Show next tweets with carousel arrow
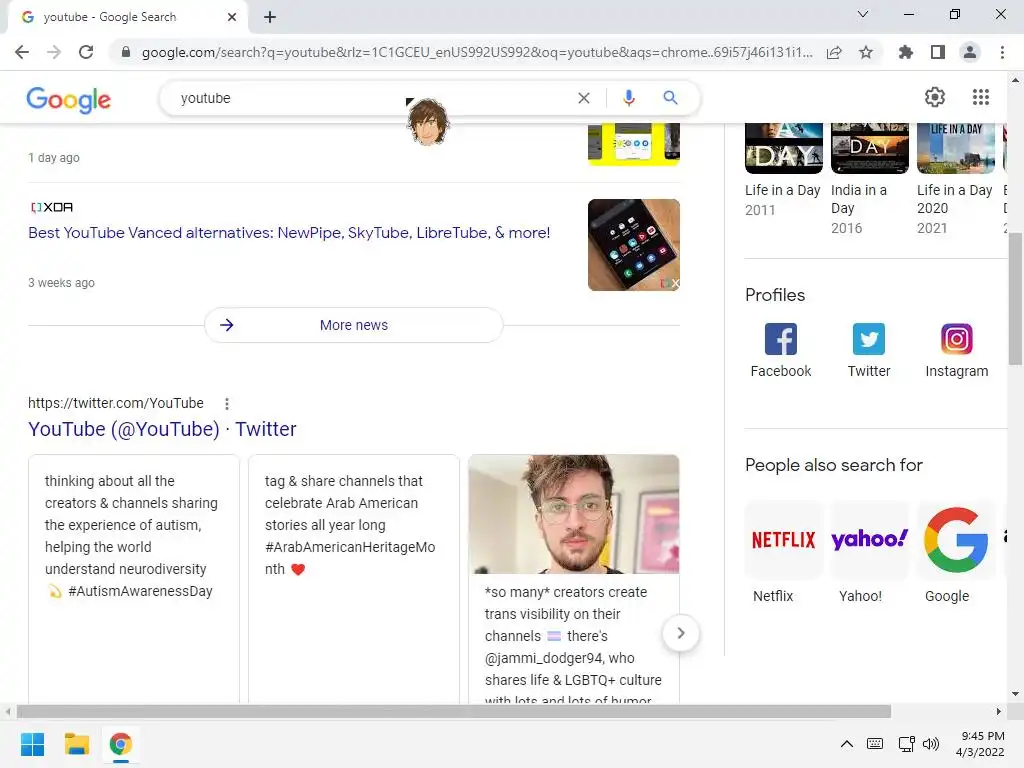This screenshot has width=1024, height=768. coord(680,633)
